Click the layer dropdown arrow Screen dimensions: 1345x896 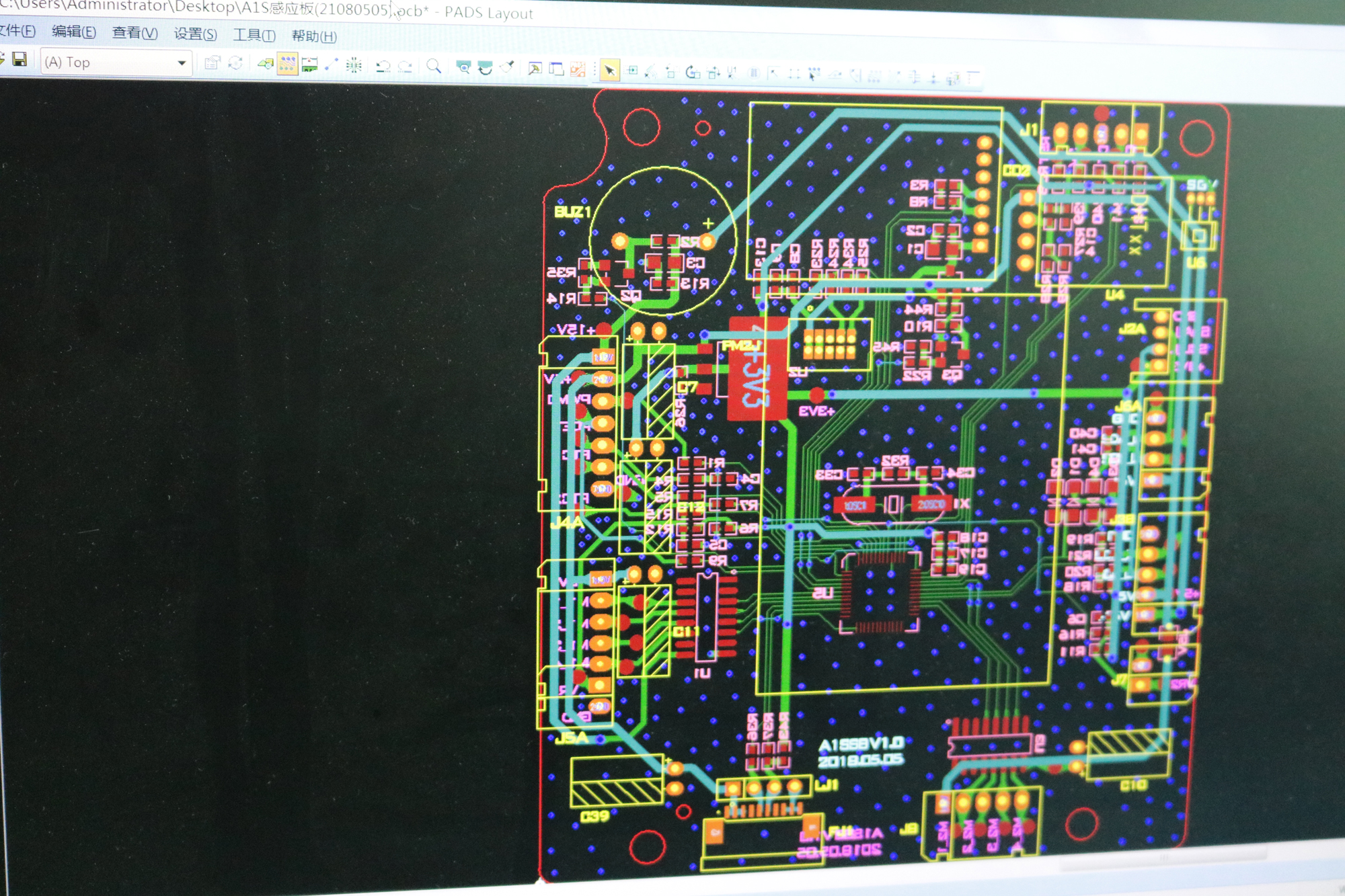click(x=182, y=63)
